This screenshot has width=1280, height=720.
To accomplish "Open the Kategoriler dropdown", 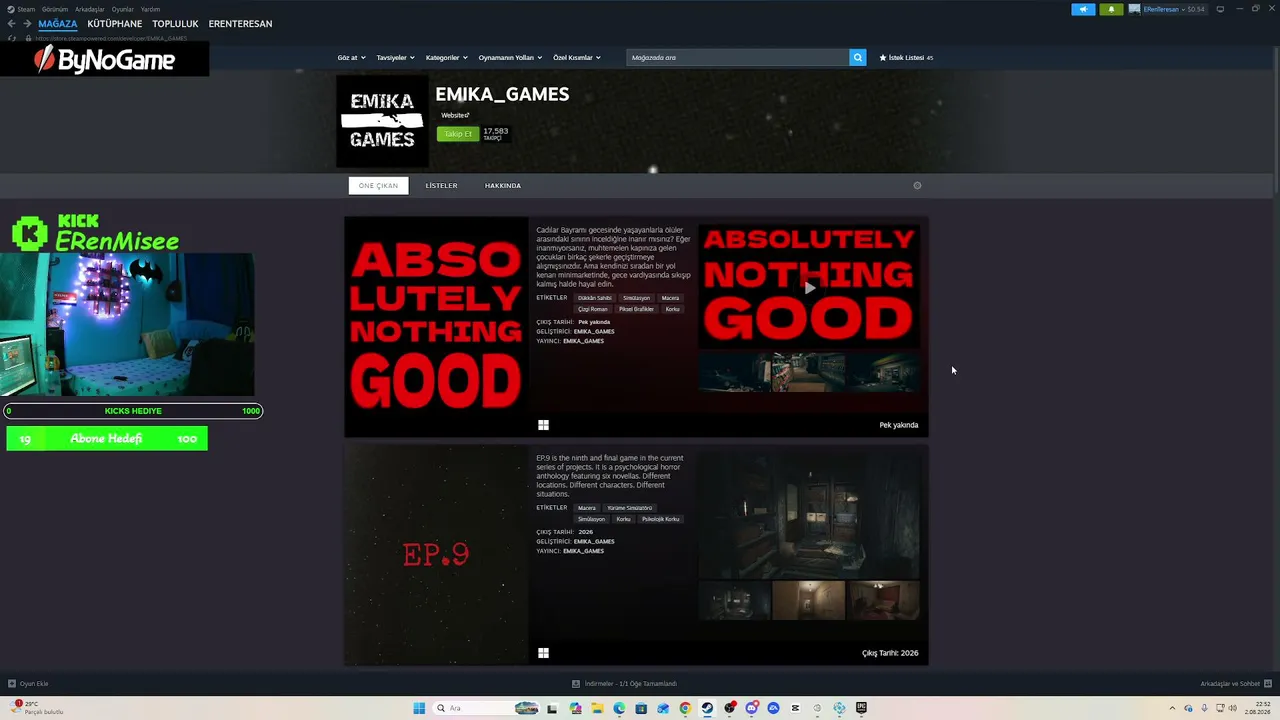I will [446, 58].
